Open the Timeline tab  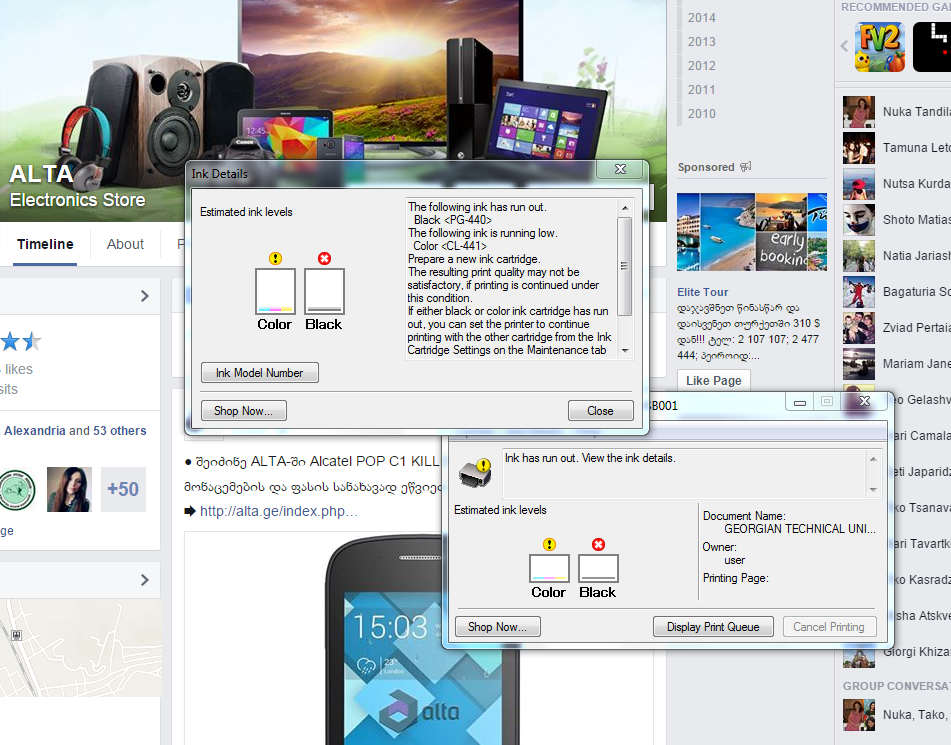(x=45, y=244)
